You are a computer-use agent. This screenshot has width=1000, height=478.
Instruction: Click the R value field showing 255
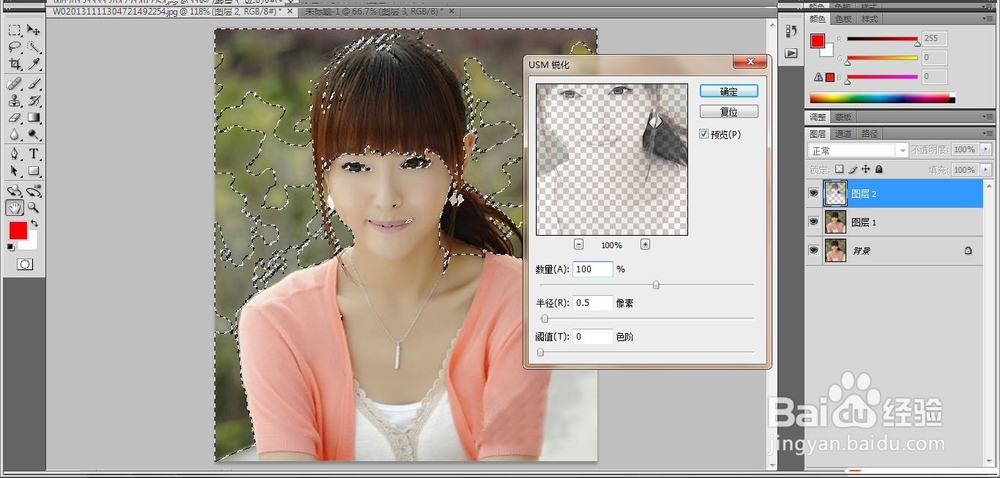point(934,38)
